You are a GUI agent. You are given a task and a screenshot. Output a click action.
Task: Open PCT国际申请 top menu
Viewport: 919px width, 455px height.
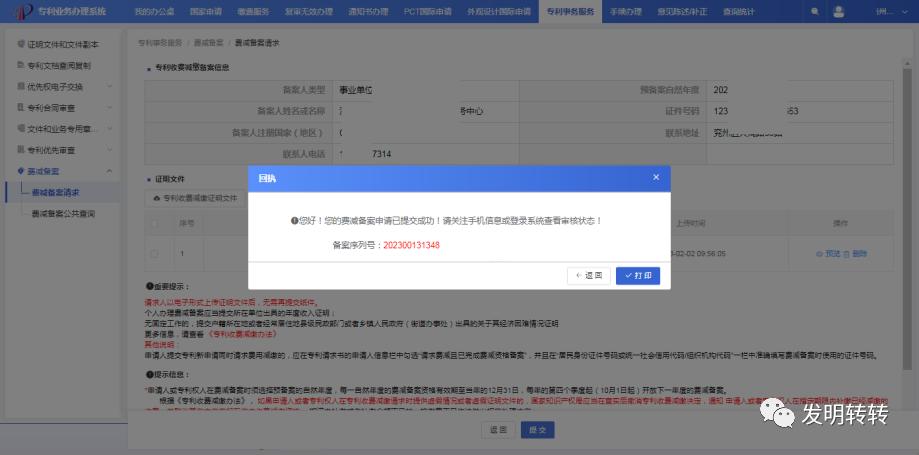click(428, 12)
